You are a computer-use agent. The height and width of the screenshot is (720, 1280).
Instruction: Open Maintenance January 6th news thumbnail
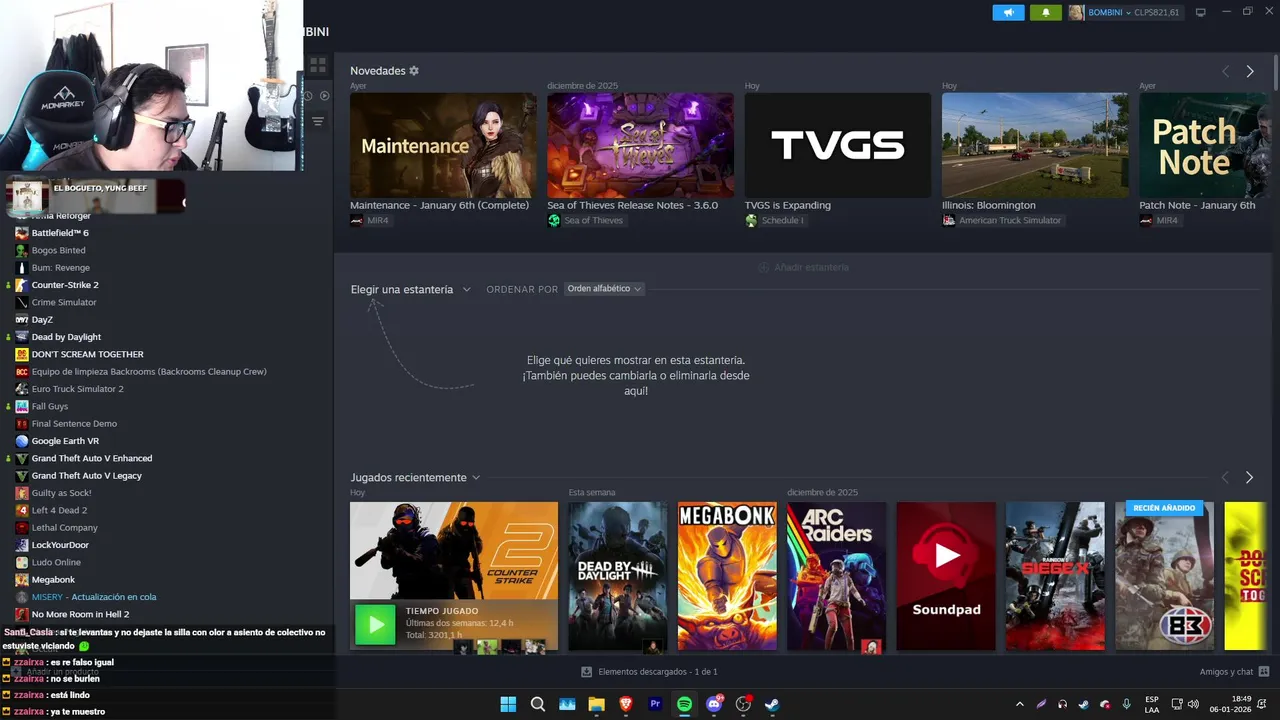click(x=443, y=145)
